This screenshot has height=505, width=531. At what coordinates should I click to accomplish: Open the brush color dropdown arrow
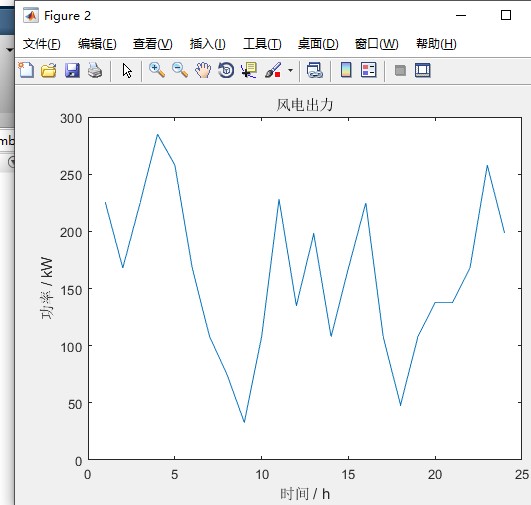tap(290, 70)
